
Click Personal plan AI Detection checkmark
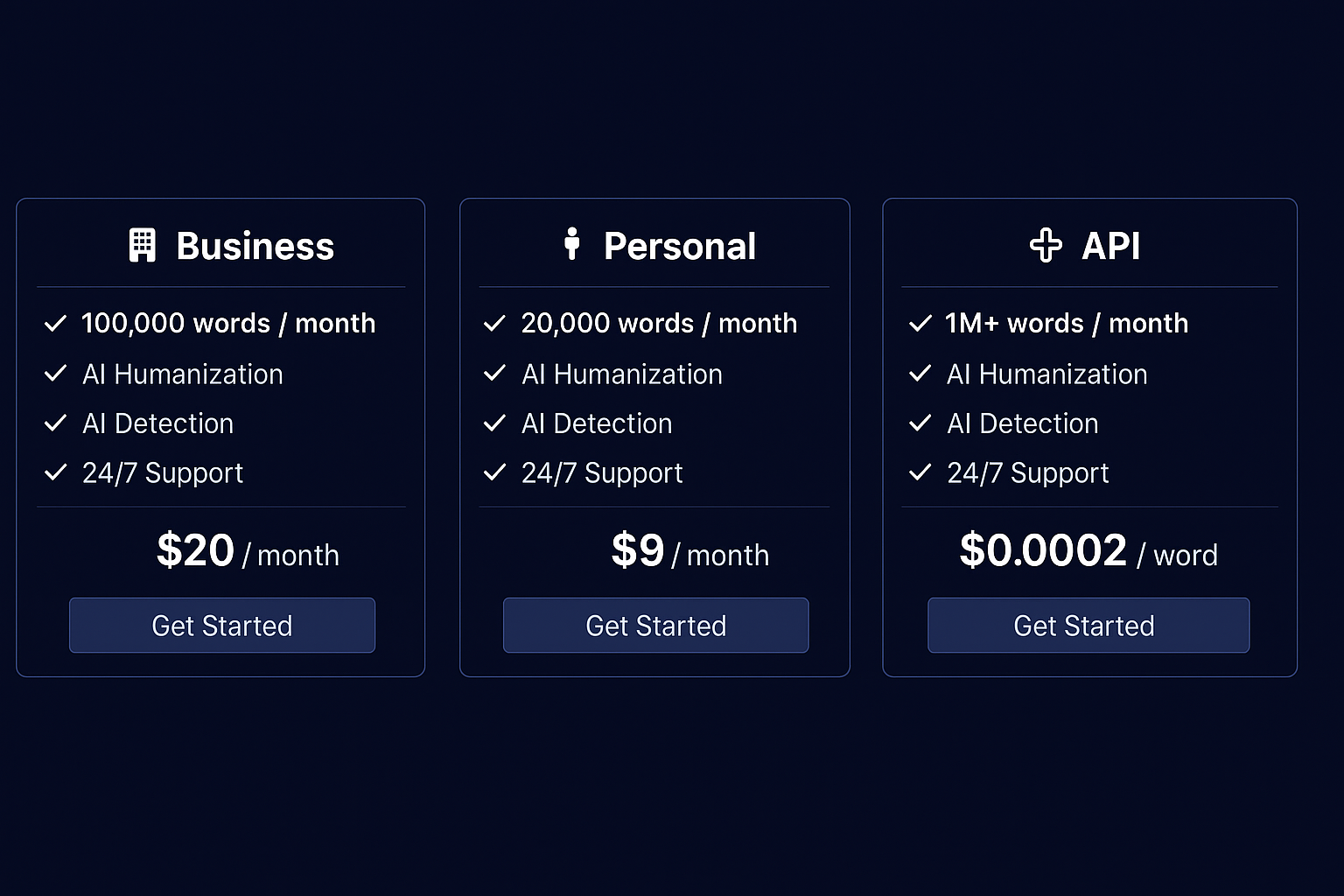pos(494,423)
